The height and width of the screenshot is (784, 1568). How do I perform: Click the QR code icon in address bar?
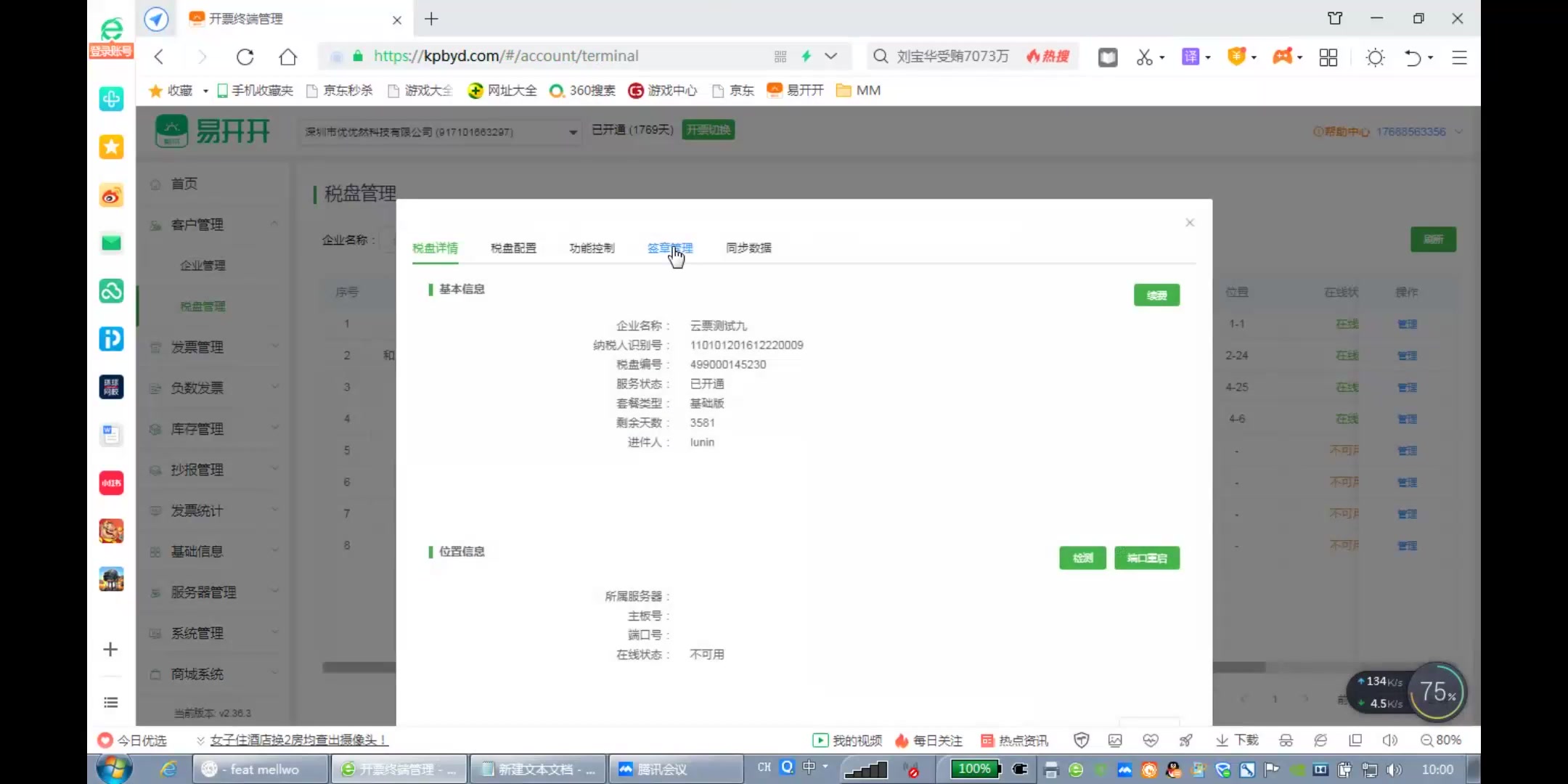[x=780, y=56]
